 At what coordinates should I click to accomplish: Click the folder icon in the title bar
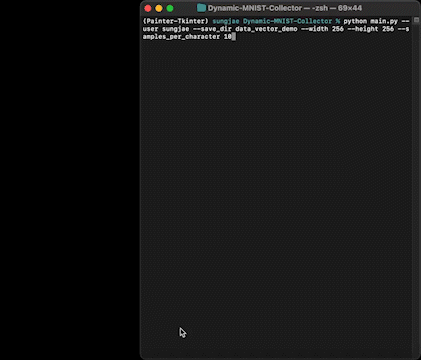(201, 8)
